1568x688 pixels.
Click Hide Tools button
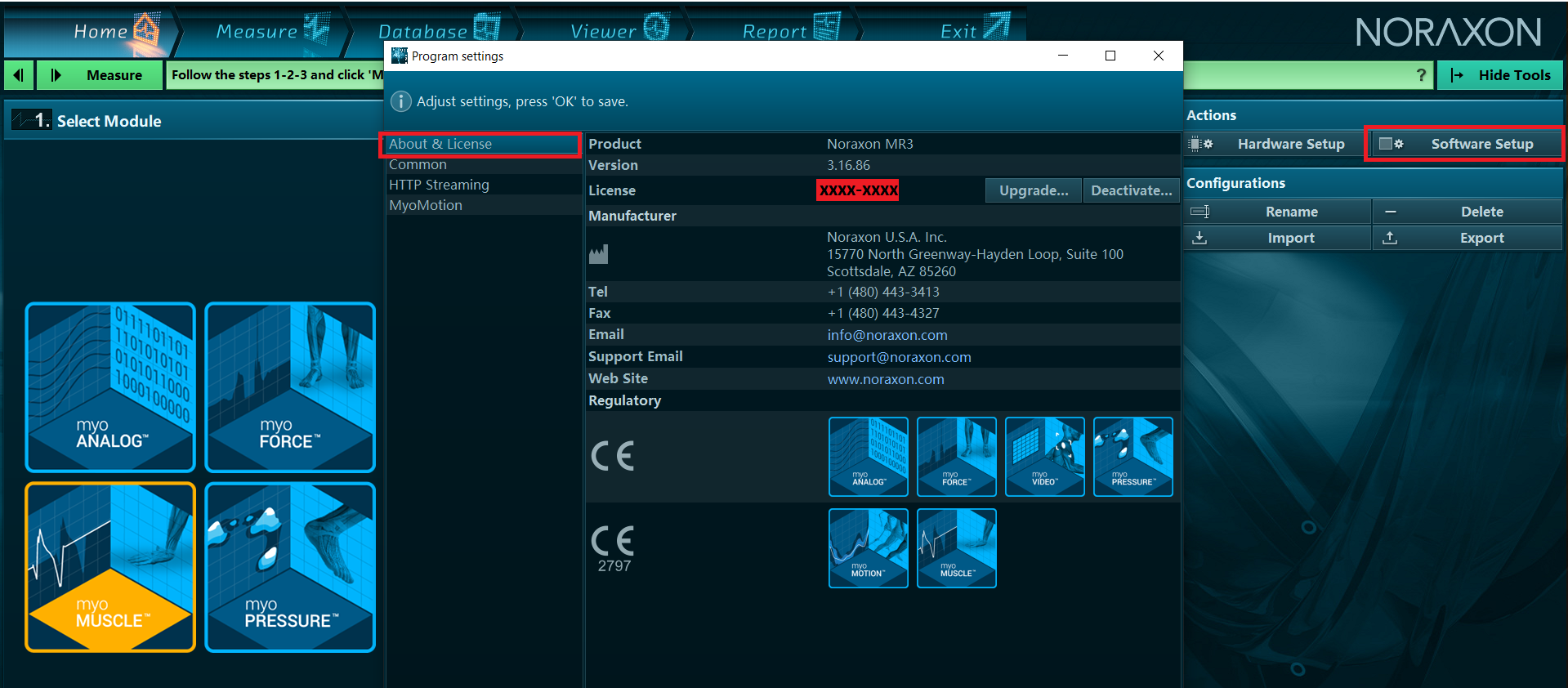click(x=1500, y=75)
